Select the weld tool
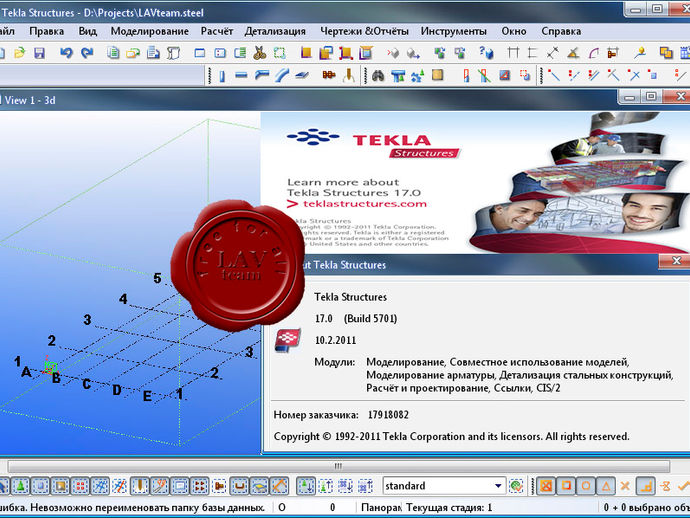The image size is (690, 518). click(x=349, y=76)
